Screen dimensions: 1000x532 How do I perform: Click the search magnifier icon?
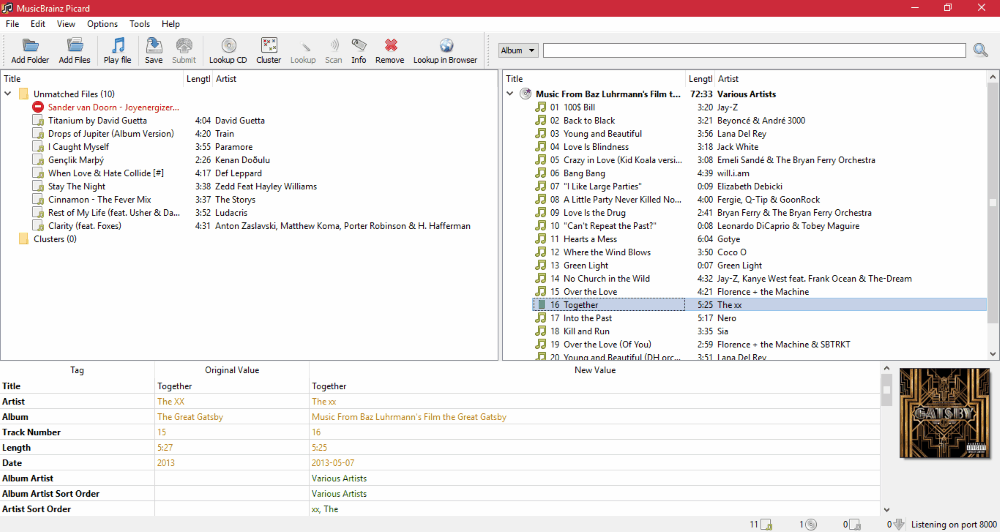coord(980,50)
